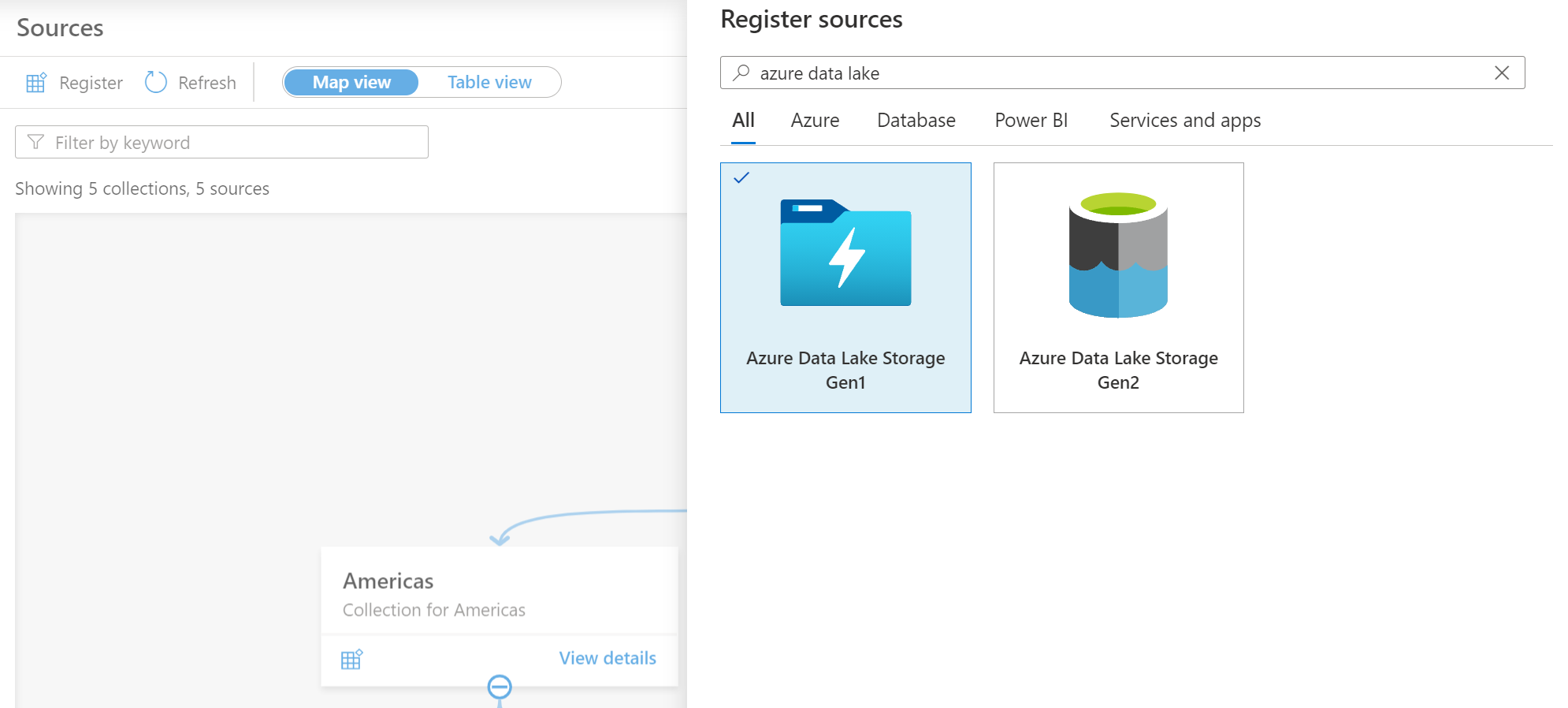Clear the search box with X icon

[x=1502, y=73]
